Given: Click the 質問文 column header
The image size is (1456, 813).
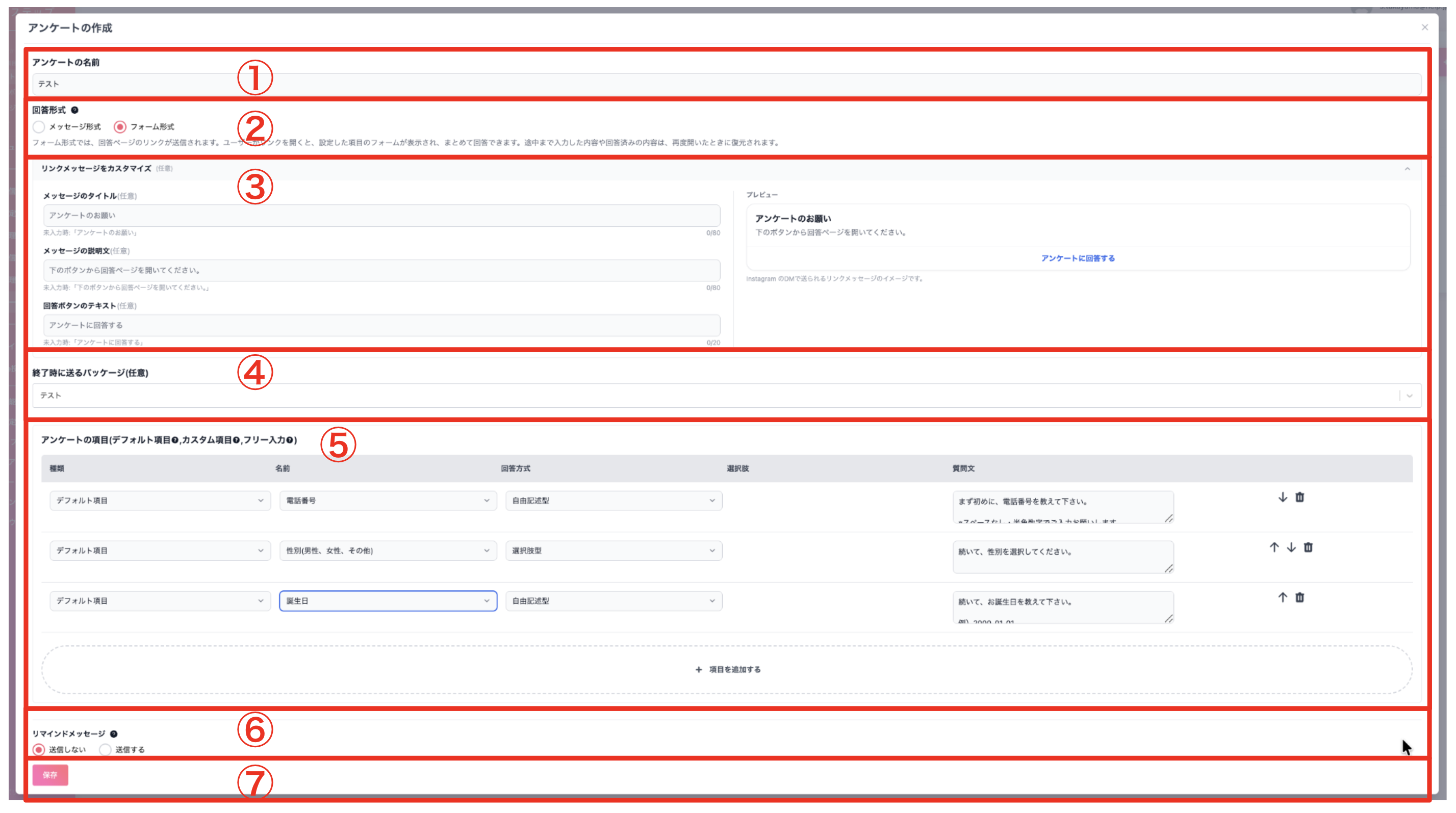Looking at the screenshot, I should point(963,468).
